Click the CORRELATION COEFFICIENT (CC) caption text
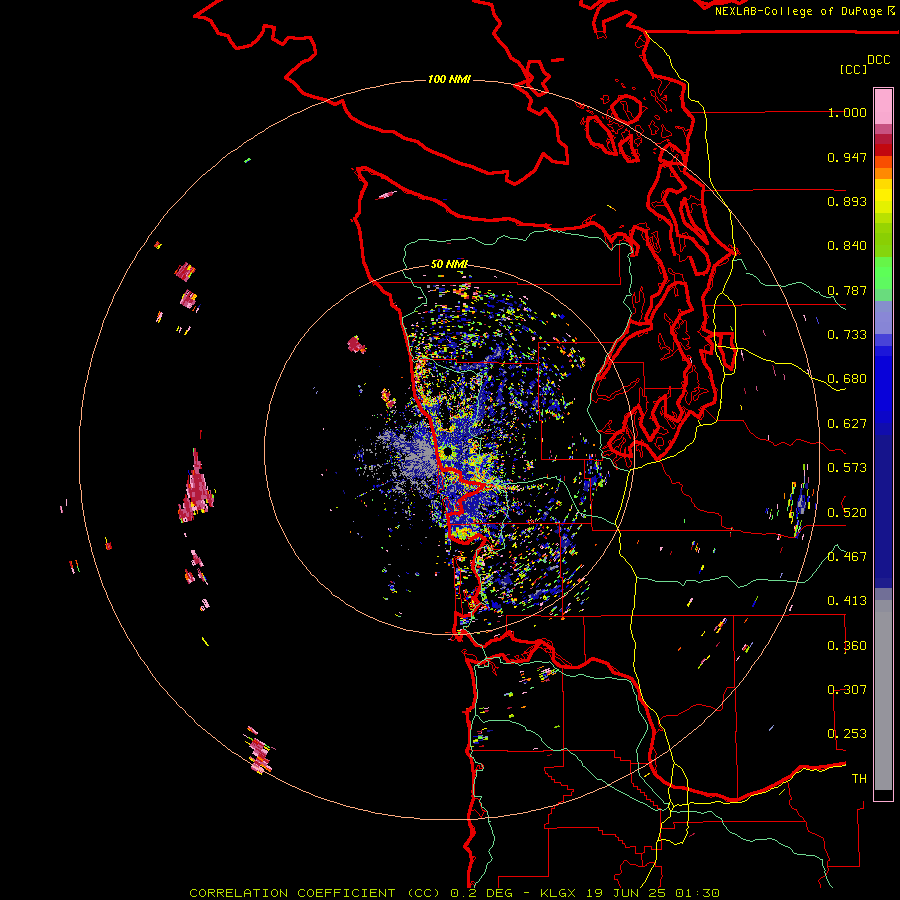This screenshot has width=900, height=900. [x=316, y=893]
